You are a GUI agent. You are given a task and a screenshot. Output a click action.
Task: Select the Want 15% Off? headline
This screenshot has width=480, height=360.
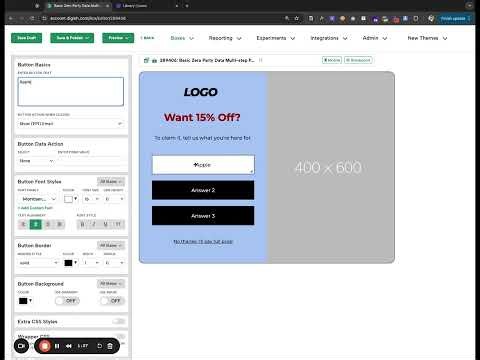202,117
